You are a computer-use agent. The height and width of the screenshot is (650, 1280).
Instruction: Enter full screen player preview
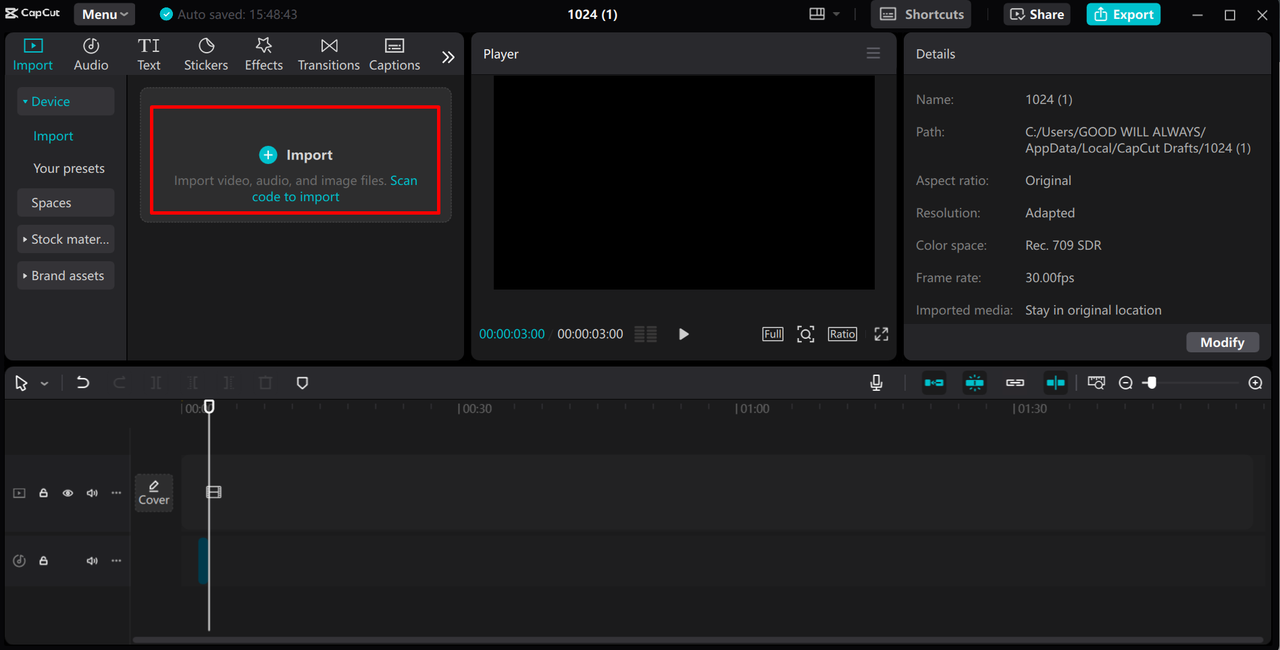[881, 334]
